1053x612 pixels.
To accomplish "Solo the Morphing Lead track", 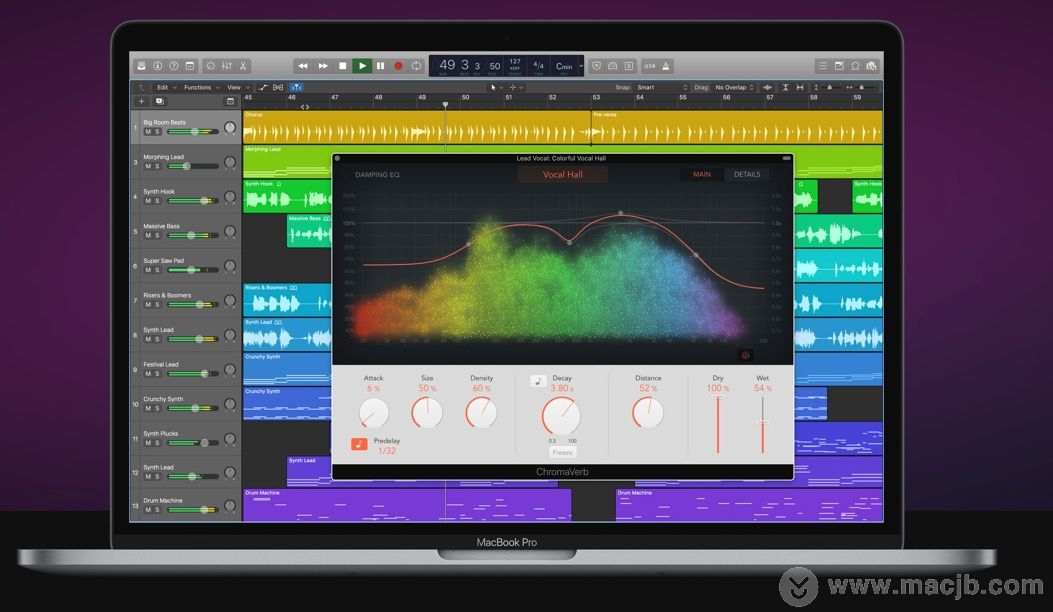I will tap(157, 166).
